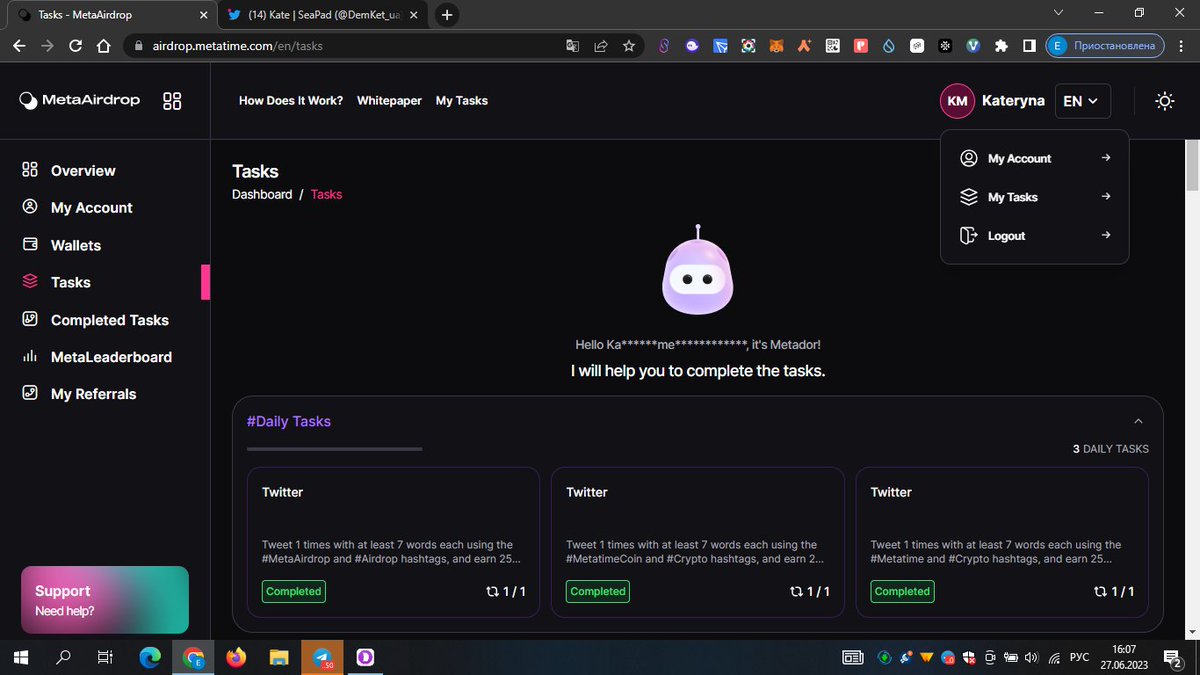Click the translate page icon
The height and width of the screenshot is (675, 1200).
coord(572,46)
